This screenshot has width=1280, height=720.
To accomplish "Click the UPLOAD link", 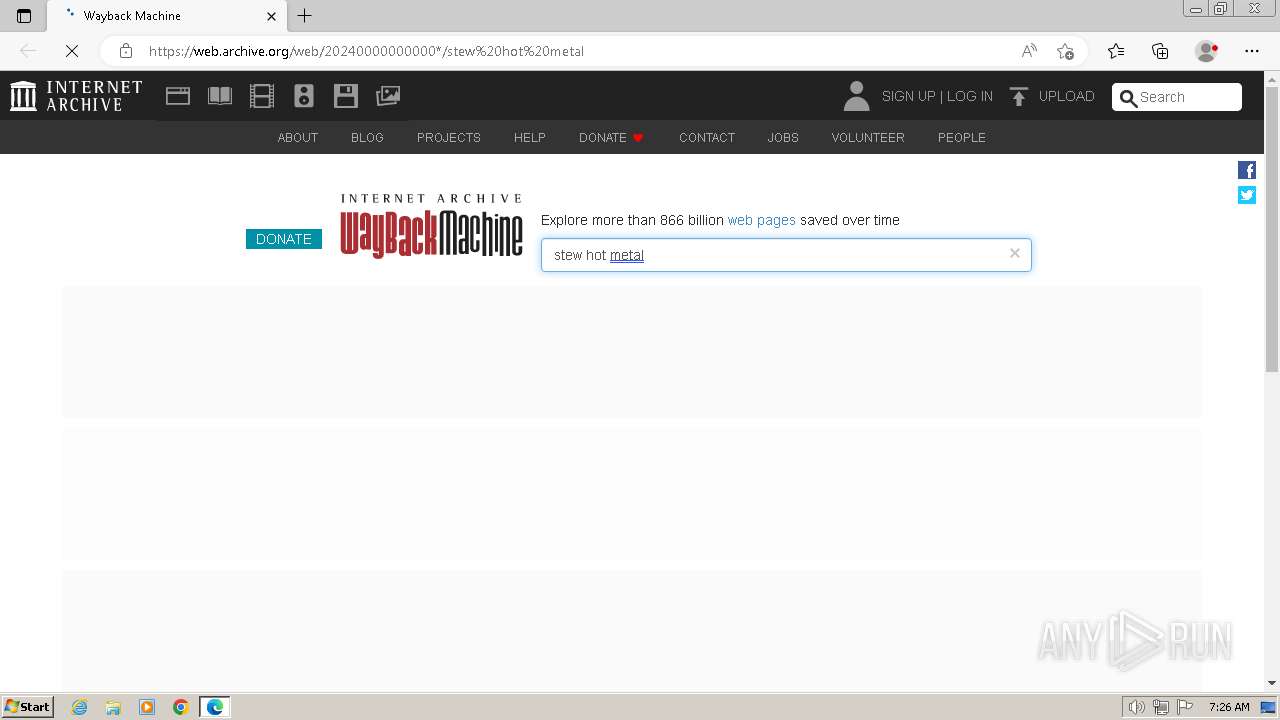I will point(1067,96).
